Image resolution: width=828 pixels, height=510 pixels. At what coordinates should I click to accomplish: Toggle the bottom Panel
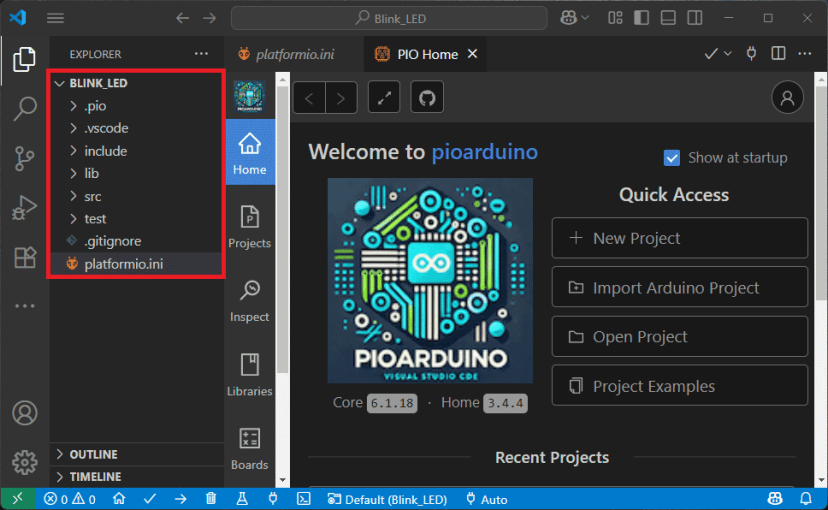click(x=668, y=18)
